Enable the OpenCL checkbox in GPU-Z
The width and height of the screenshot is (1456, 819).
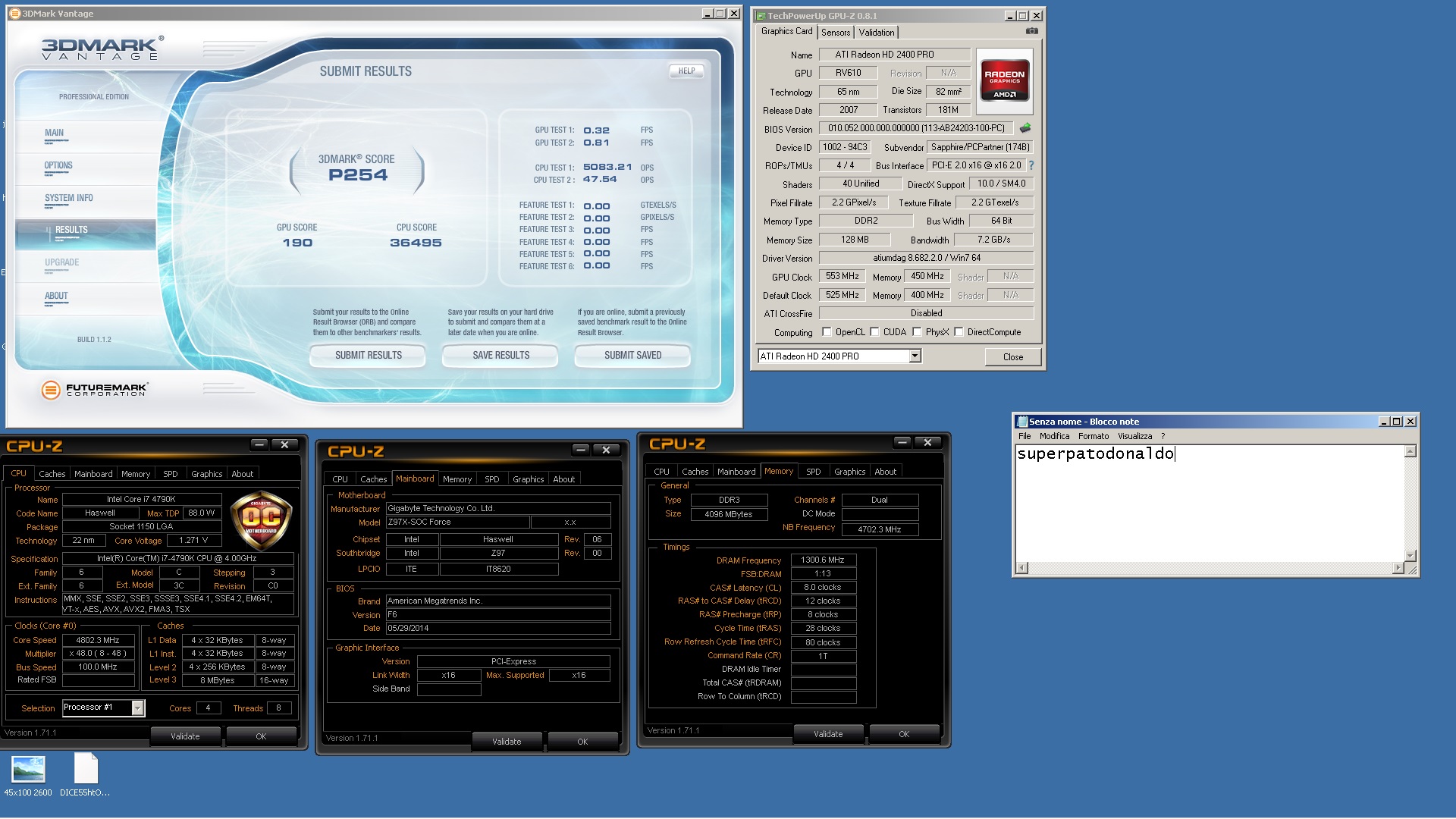click(827, 332)
